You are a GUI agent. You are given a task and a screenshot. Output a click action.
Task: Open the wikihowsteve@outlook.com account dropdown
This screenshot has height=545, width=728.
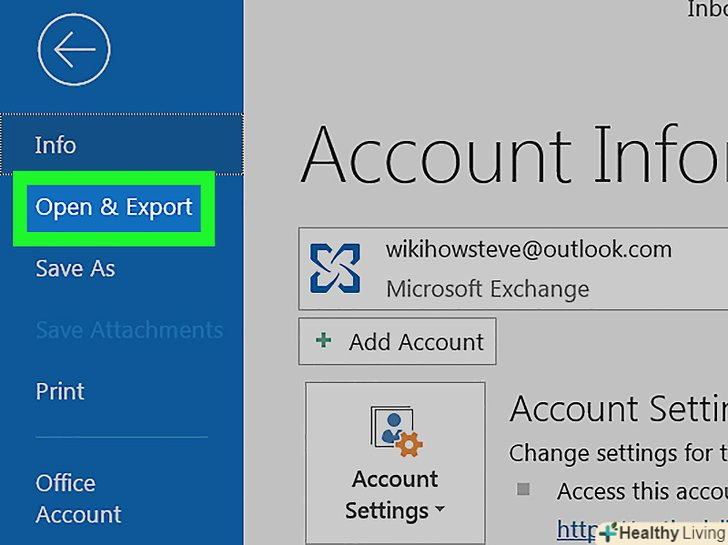[x=513, y=268]
